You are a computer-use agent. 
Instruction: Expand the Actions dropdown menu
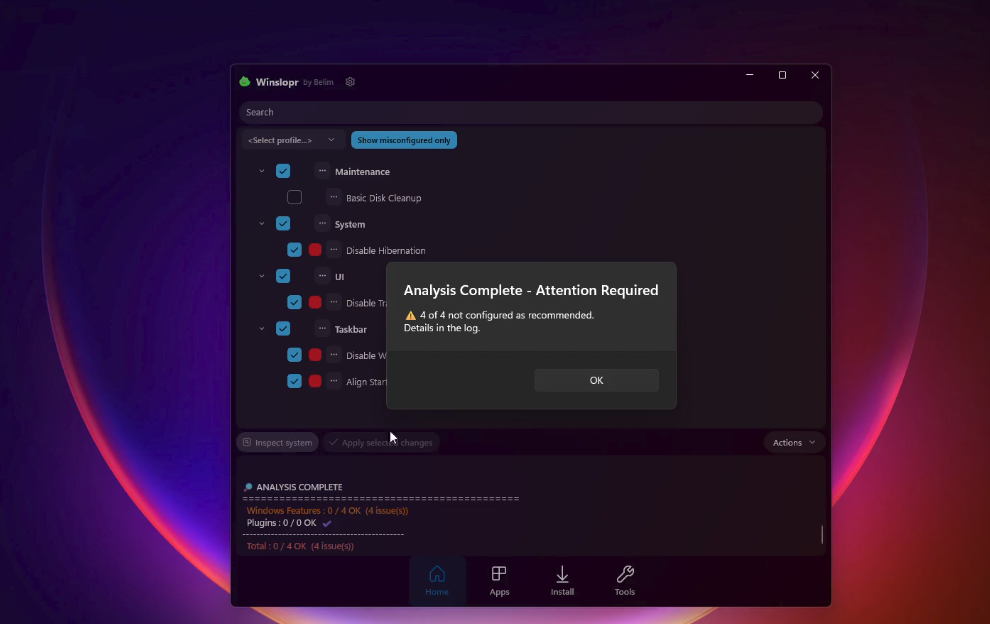[x=794, y=442]
